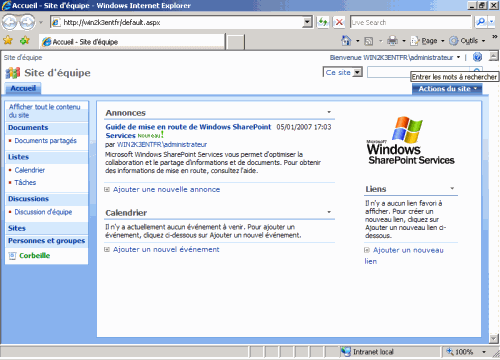
Task: Click the page scrollbar up arrow
Action: coord(494,56)
